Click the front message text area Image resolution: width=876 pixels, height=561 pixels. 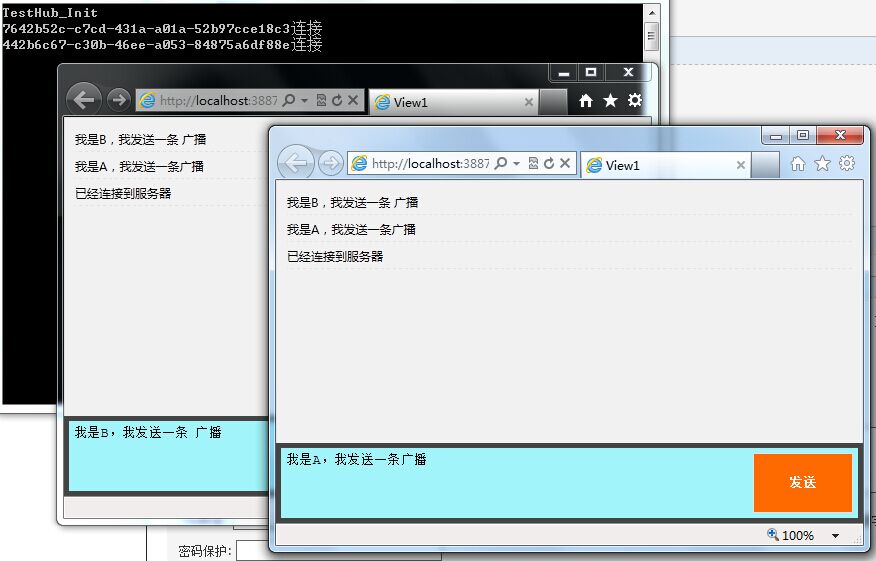515,483
